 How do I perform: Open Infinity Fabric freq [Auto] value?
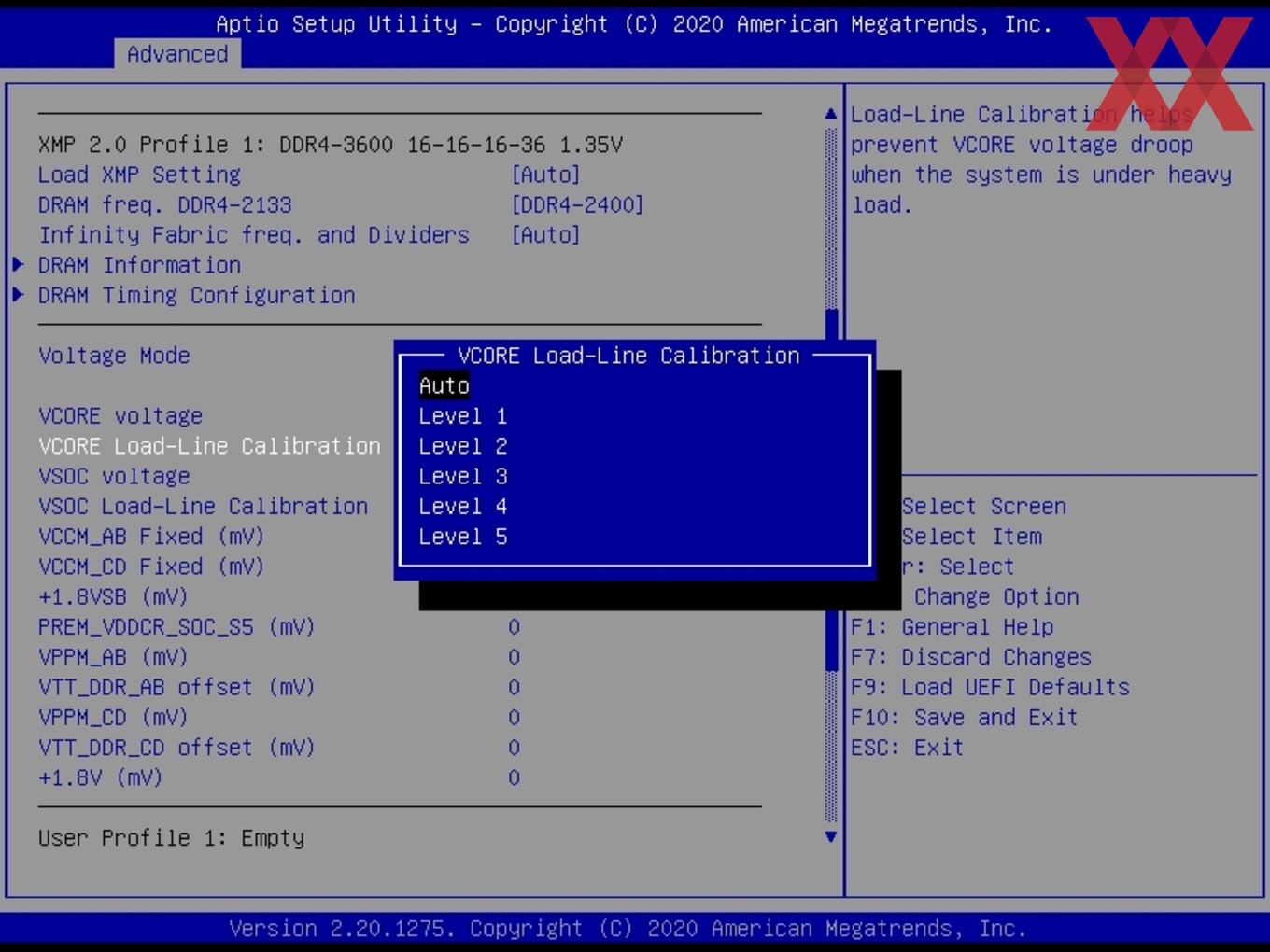point(545,235)
